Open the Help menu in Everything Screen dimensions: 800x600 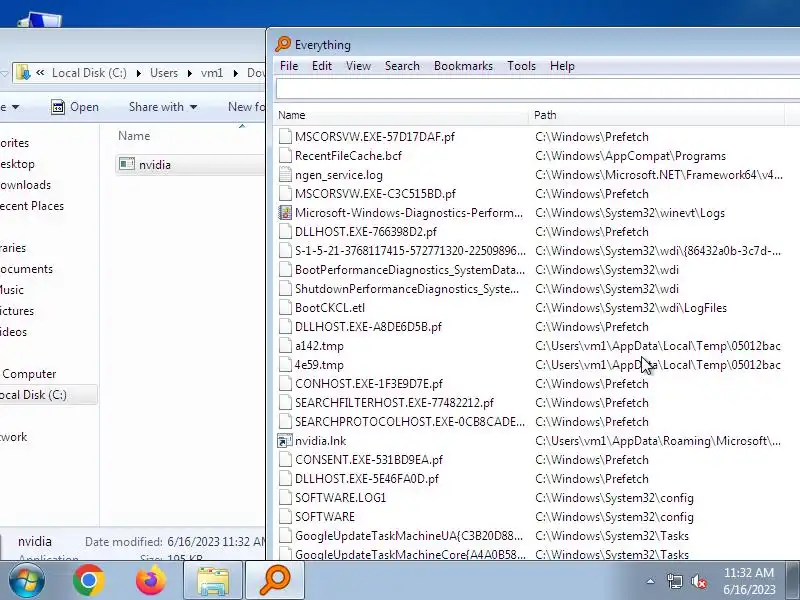coord(562,66)
